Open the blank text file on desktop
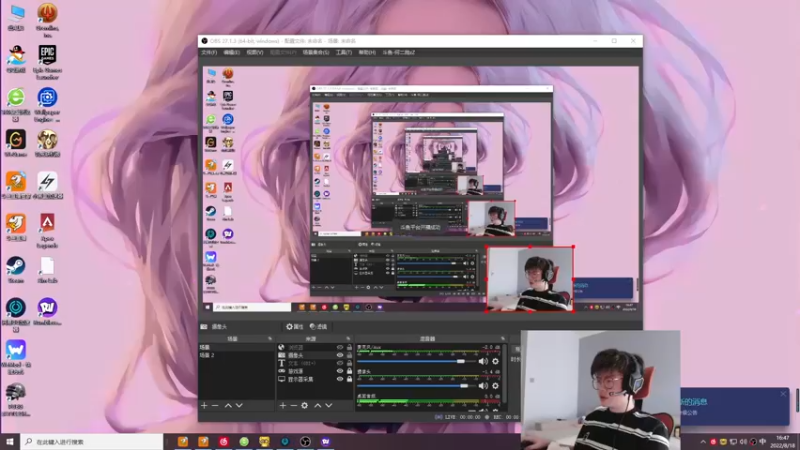This screenshot has height=450, width=800. (47, 270)
